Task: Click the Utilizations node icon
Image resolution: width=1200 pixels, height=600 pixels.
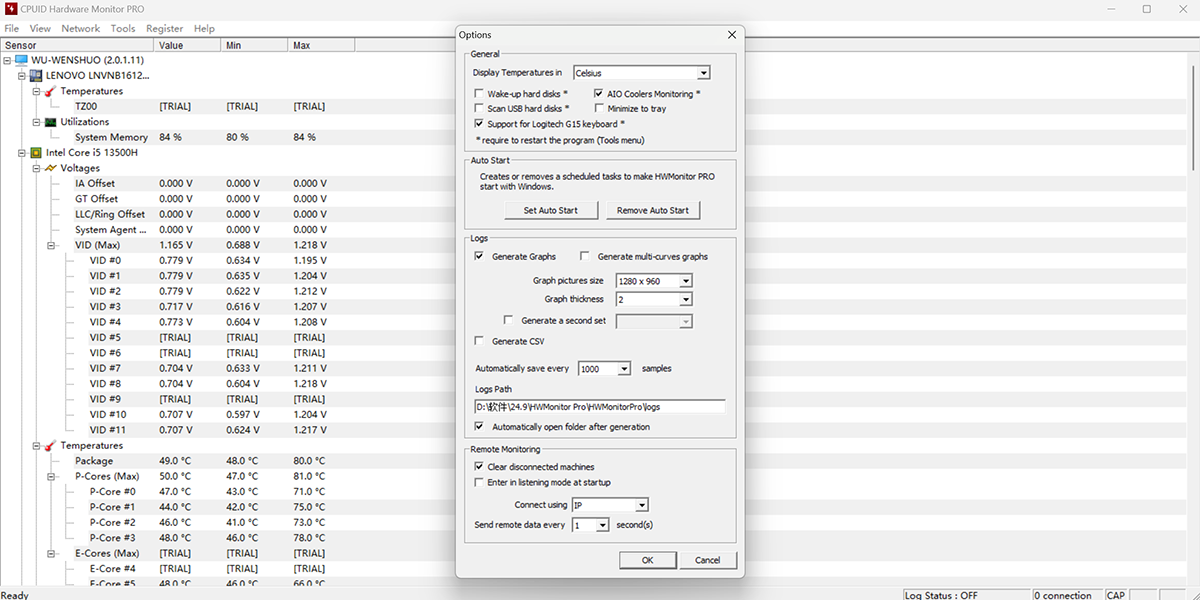Action: pos(51,122)
